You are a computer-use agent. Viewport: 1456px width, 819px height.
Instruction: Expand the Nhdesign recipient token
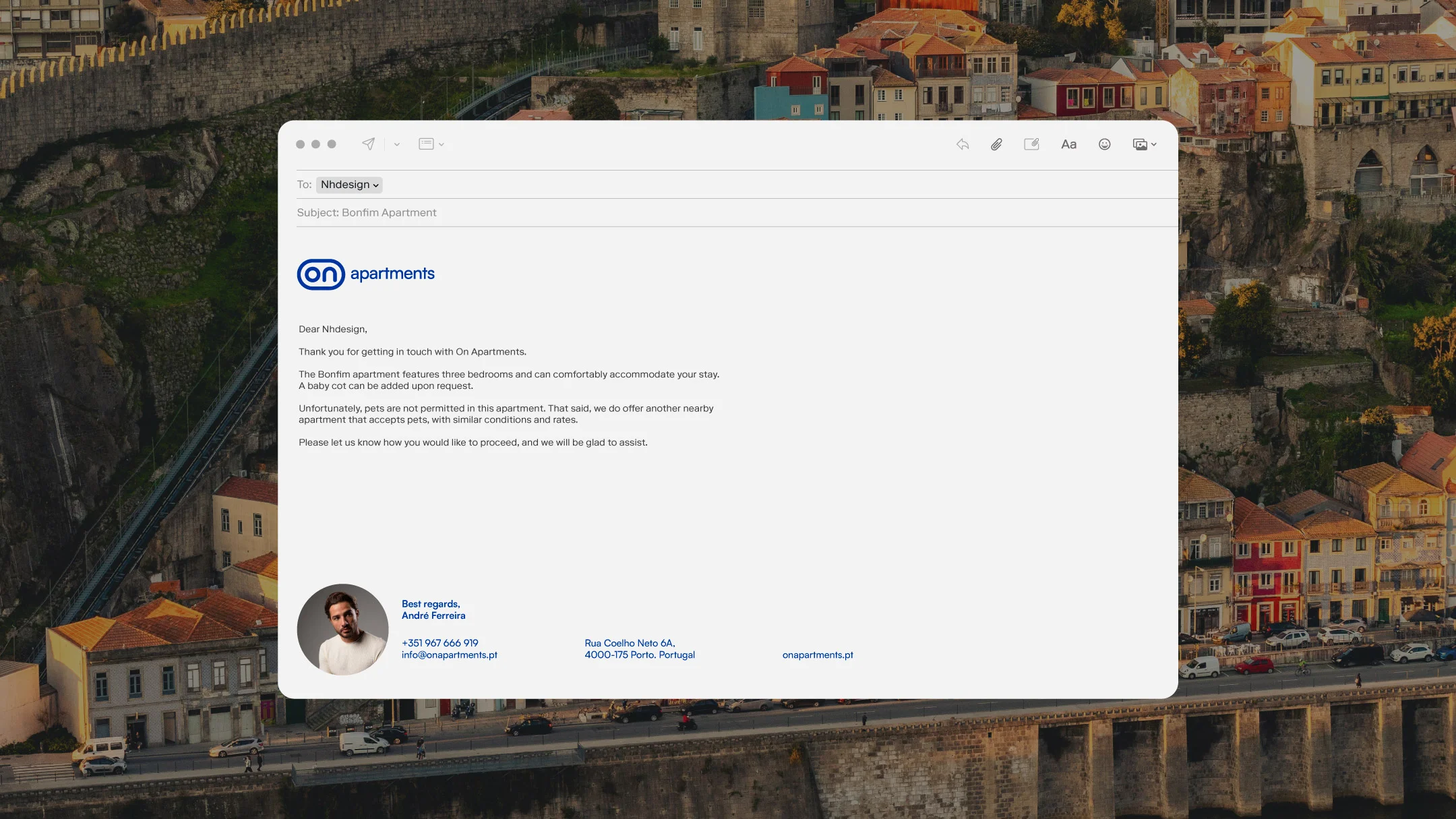click(x=349, y=184)
